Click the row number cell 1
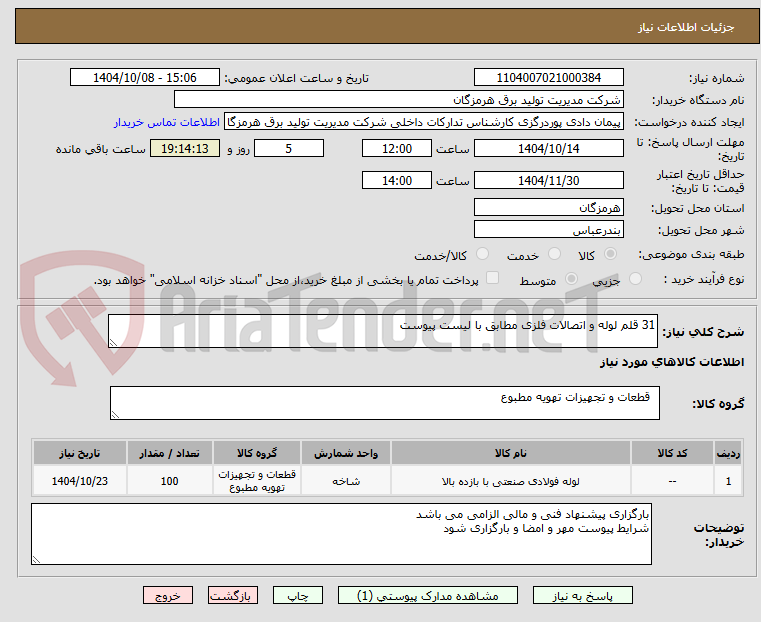This screenshot has height=622, width=761. pos(728,481)
